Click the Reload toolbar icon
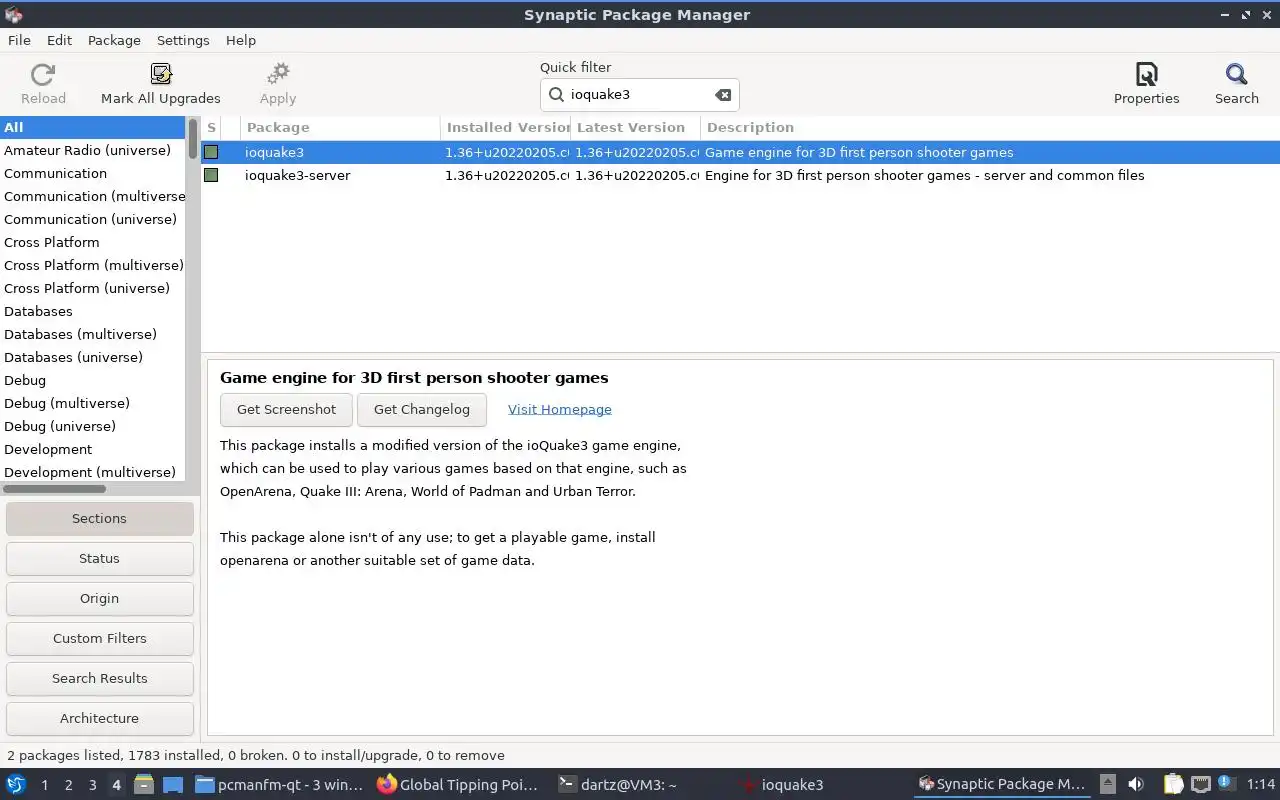1280x800 pixels. click(43, 75)
